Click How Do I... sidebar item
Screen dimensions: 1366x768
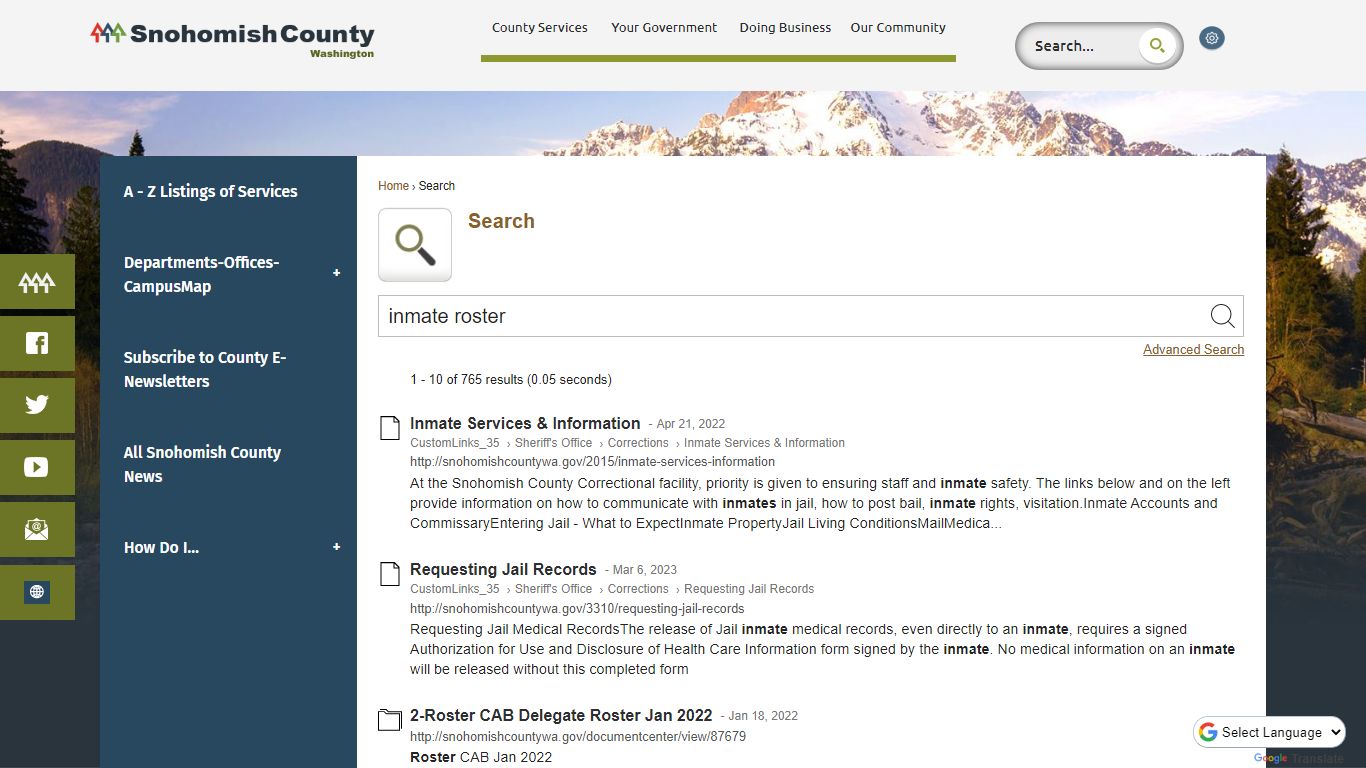[x=161, y=547]
